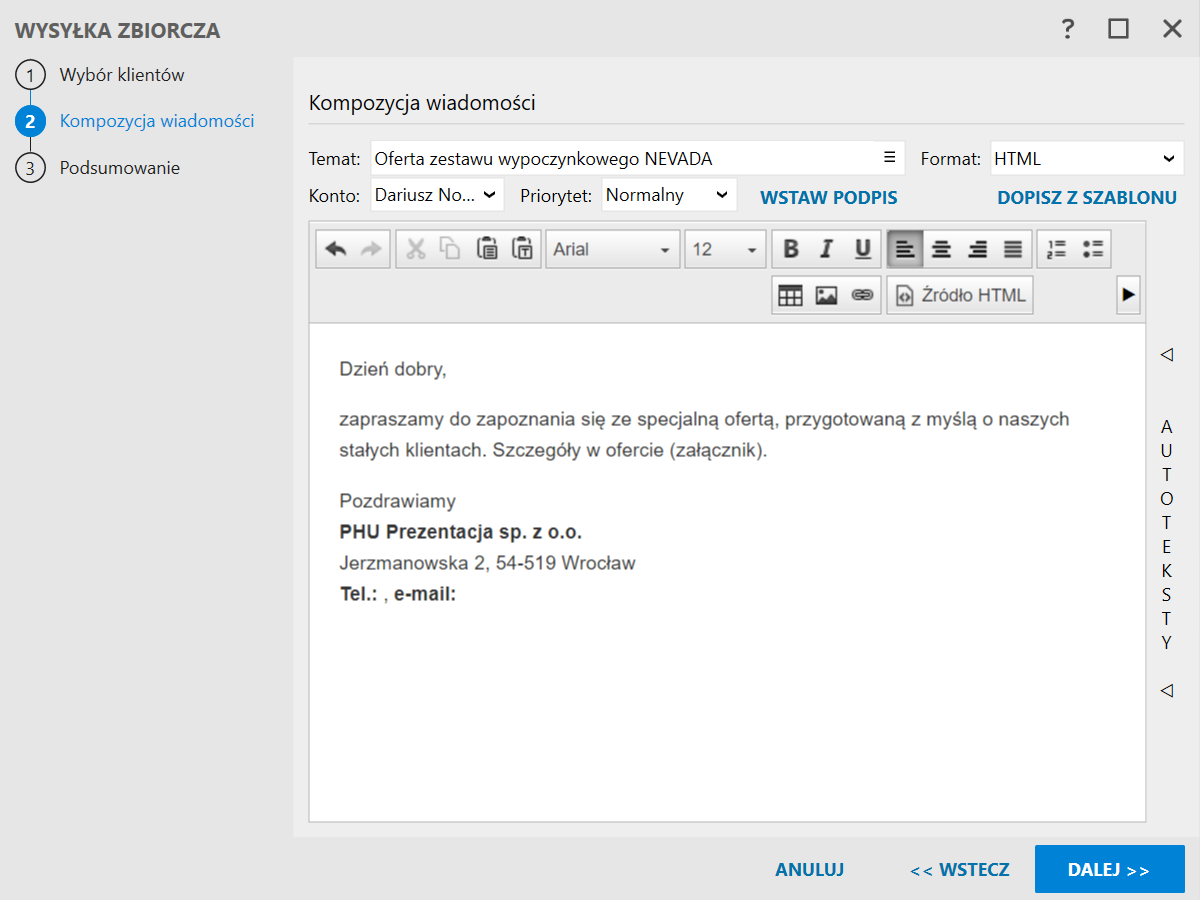Maximize the Wysyłka zbiorcza window
Screen dimensions: 1200x900
click(1118, 29)
